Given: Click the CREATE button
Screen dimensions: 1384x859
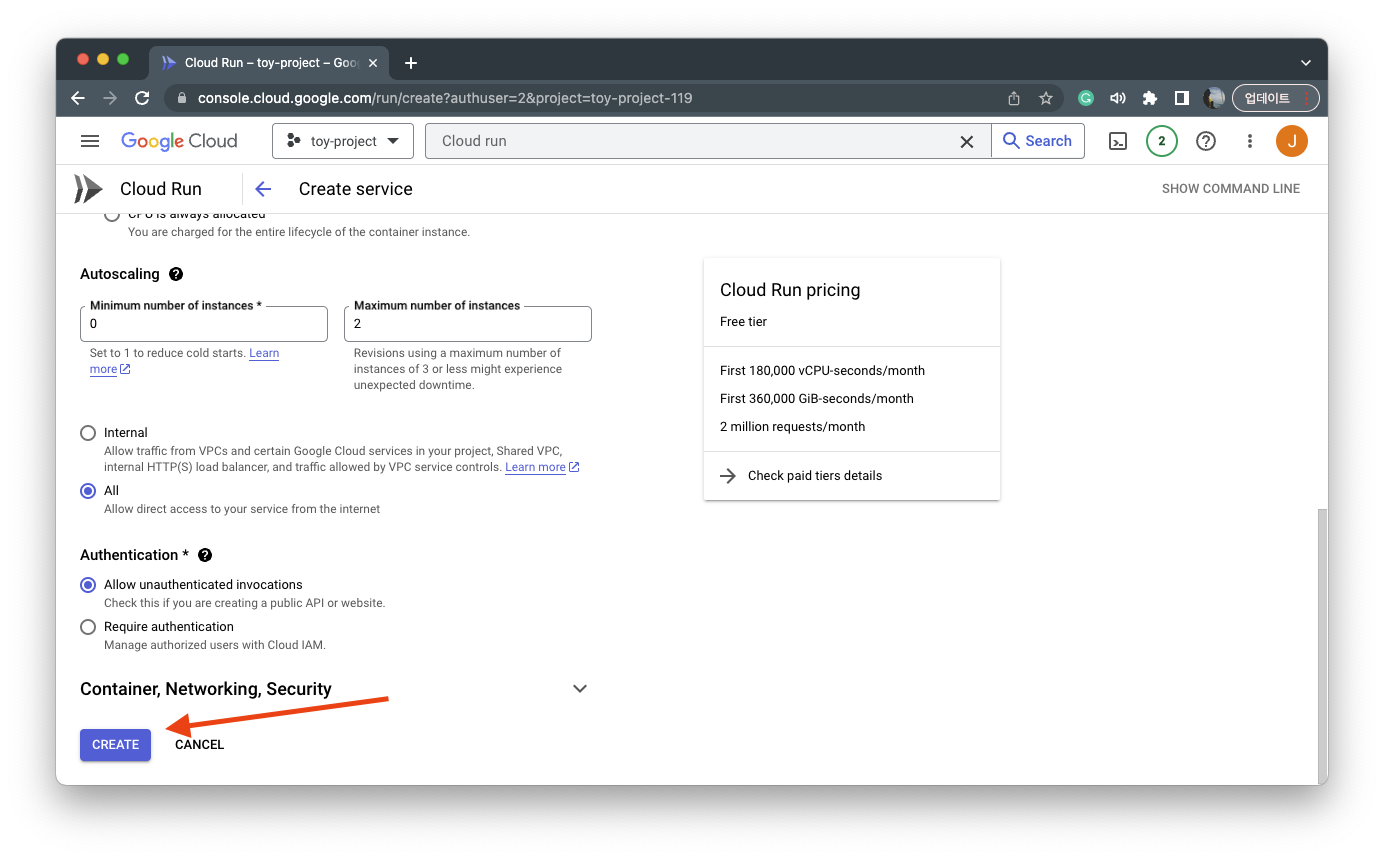Looking at the screenshot, I should tap(116, 745).
